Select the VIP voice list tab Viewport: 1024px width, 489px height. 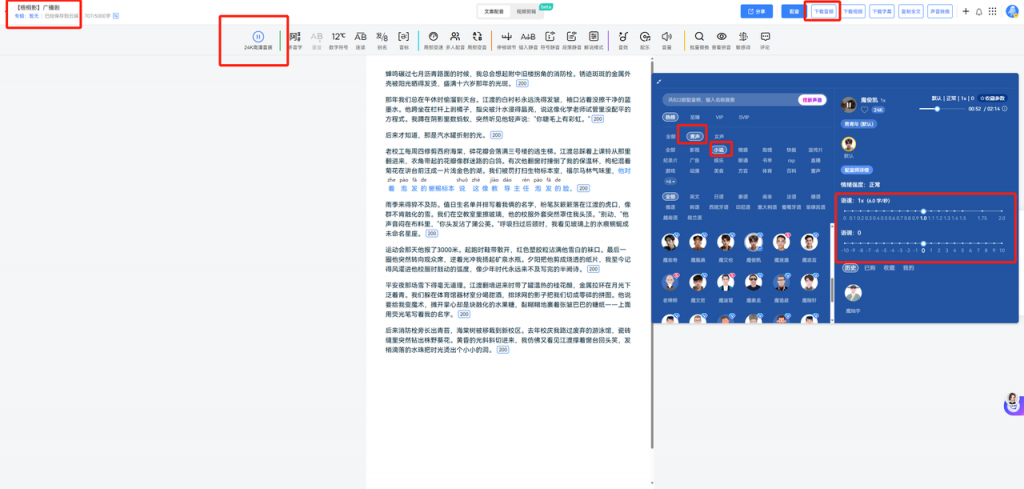click(x=720, y=117)
